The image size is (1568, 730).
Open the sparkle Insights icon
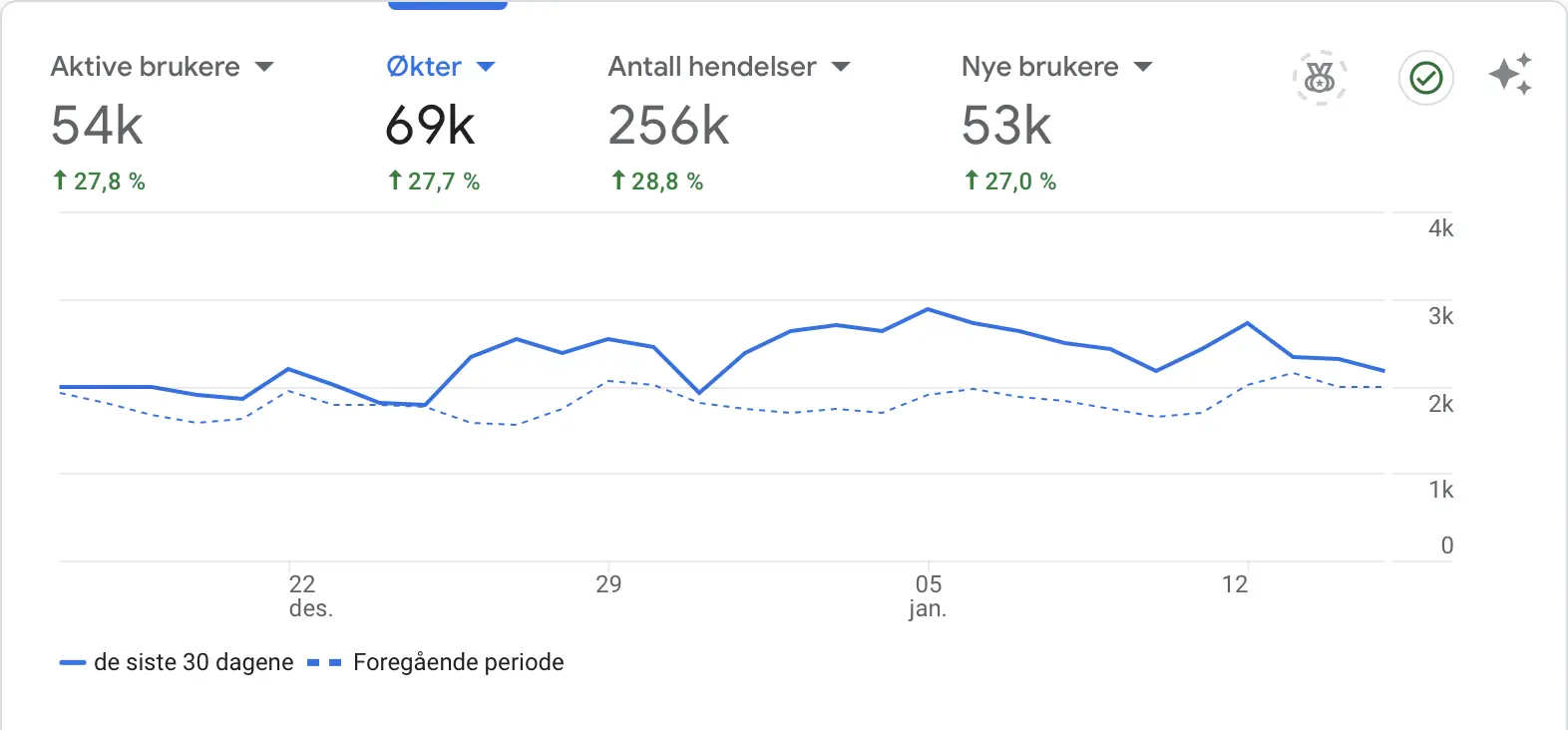tap(1510, 75)
